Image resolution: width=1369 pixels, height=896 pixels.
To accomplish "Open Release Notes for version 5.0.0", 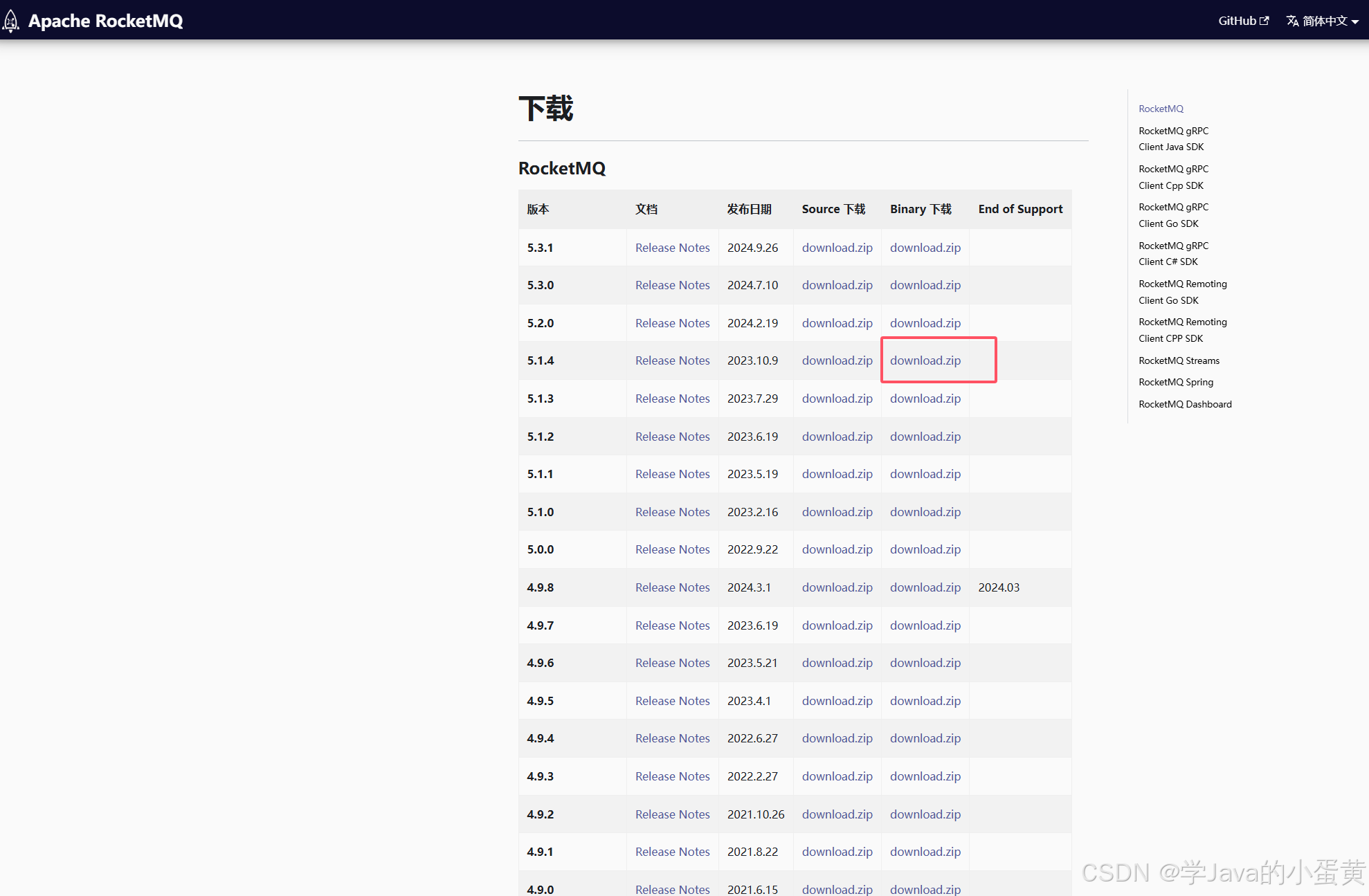I will (x=672, y=549).
